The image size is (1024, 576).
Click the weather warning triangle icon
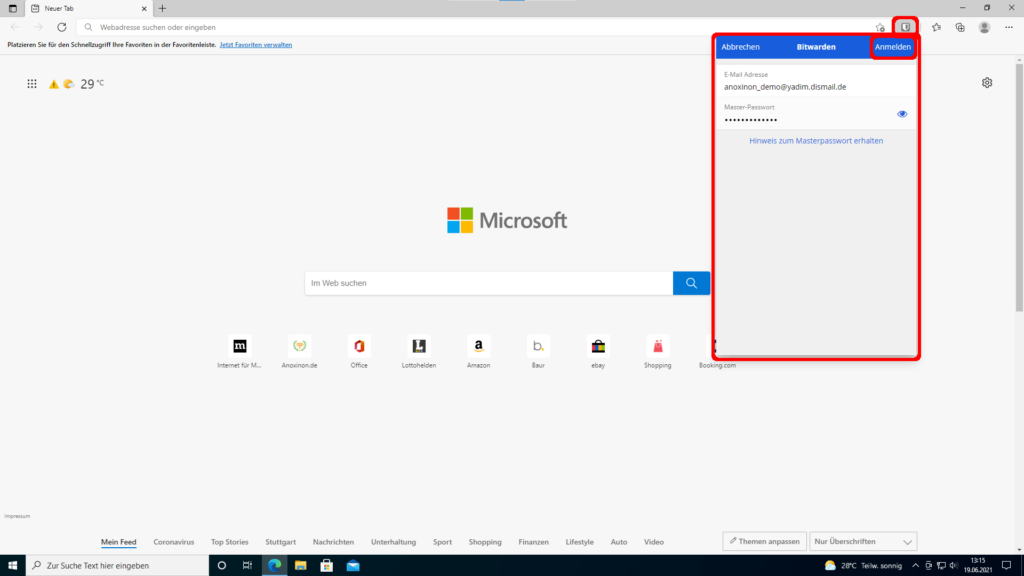(x=54, y=84)
